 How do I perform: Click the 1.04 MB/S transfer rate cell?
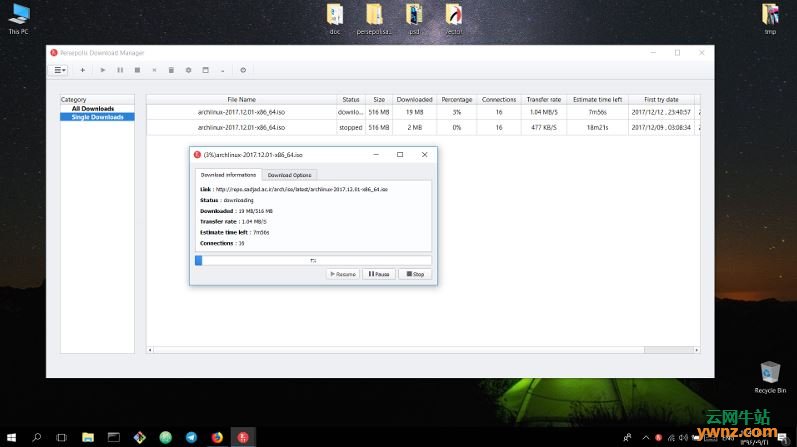(544, 112)
